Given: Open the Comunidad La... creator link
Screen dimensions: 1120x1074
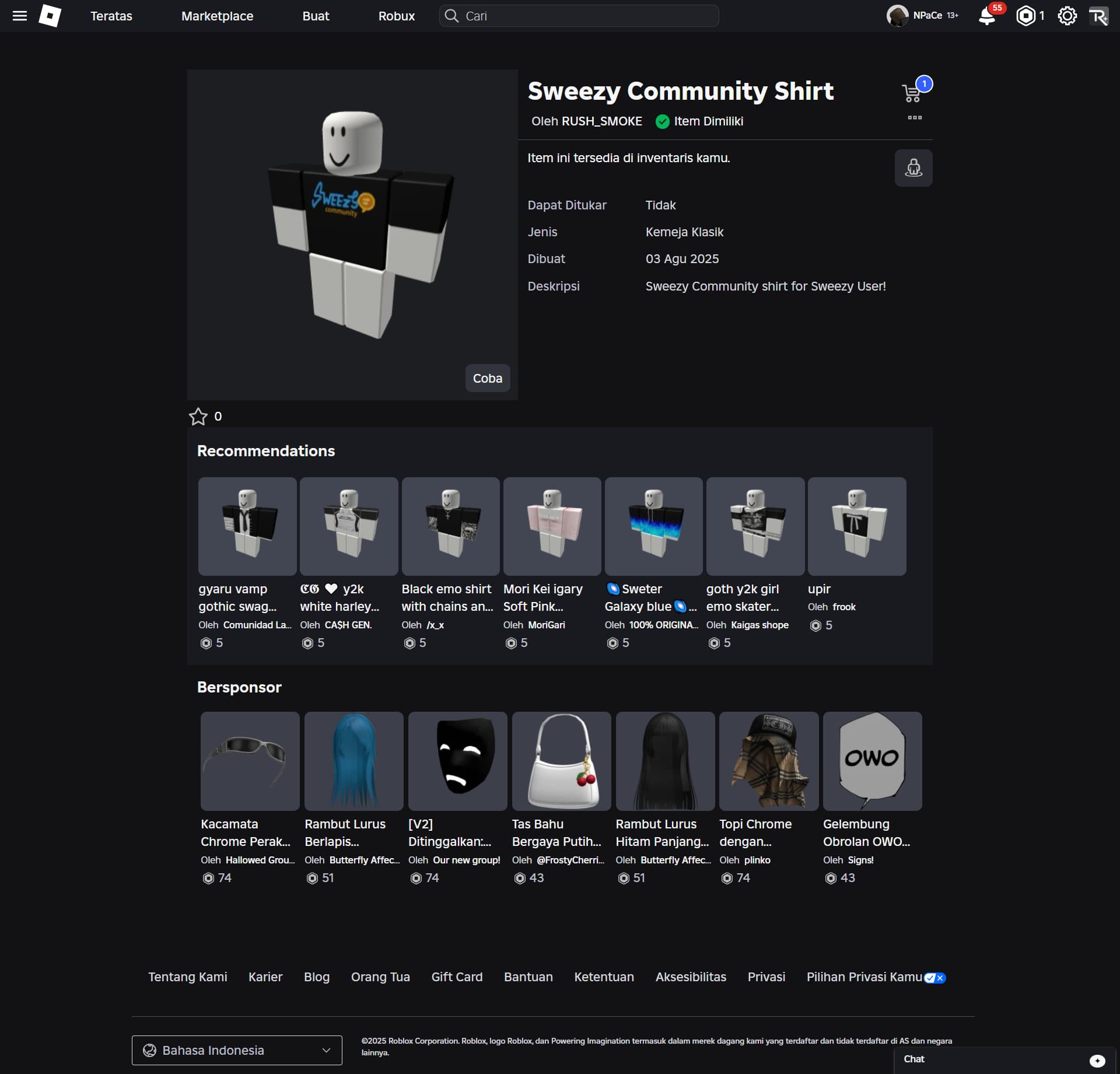Looking at the screenshot, I should click(257, 625).
